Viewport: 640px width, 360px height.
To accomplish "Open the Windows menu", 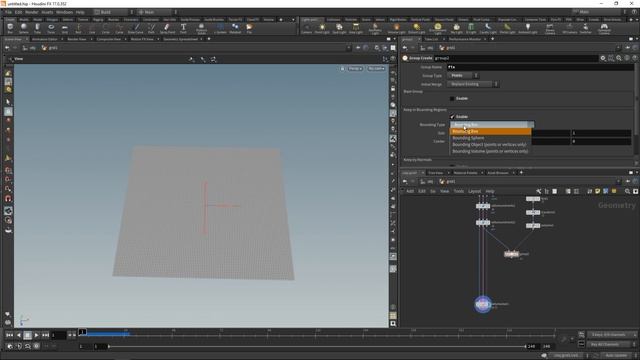I will pyautogui.click(x=64, y=12).
